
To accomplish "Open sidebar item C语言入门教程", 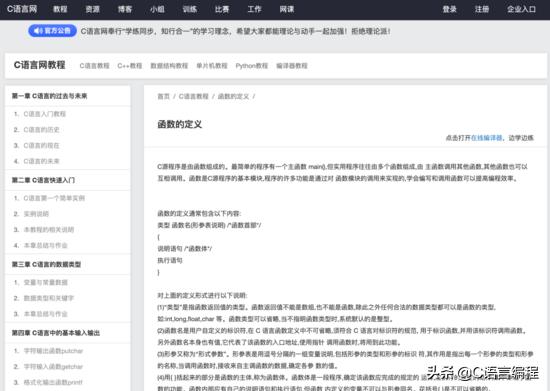I will 45,114.
